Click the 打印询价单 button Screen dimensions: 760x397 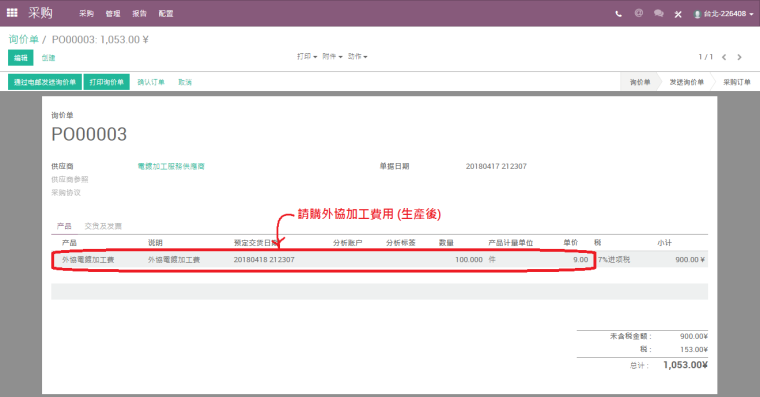(107, 82)
